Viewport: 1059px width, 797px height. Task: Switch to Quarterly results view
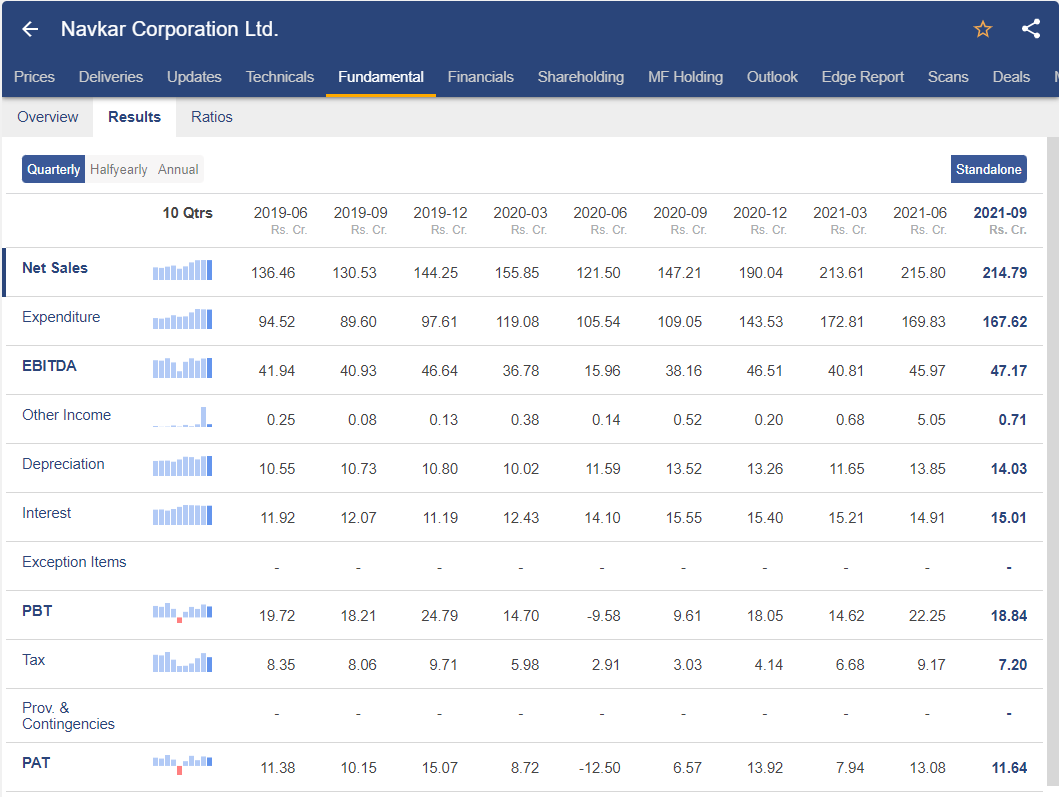click(x=53, y=169)
